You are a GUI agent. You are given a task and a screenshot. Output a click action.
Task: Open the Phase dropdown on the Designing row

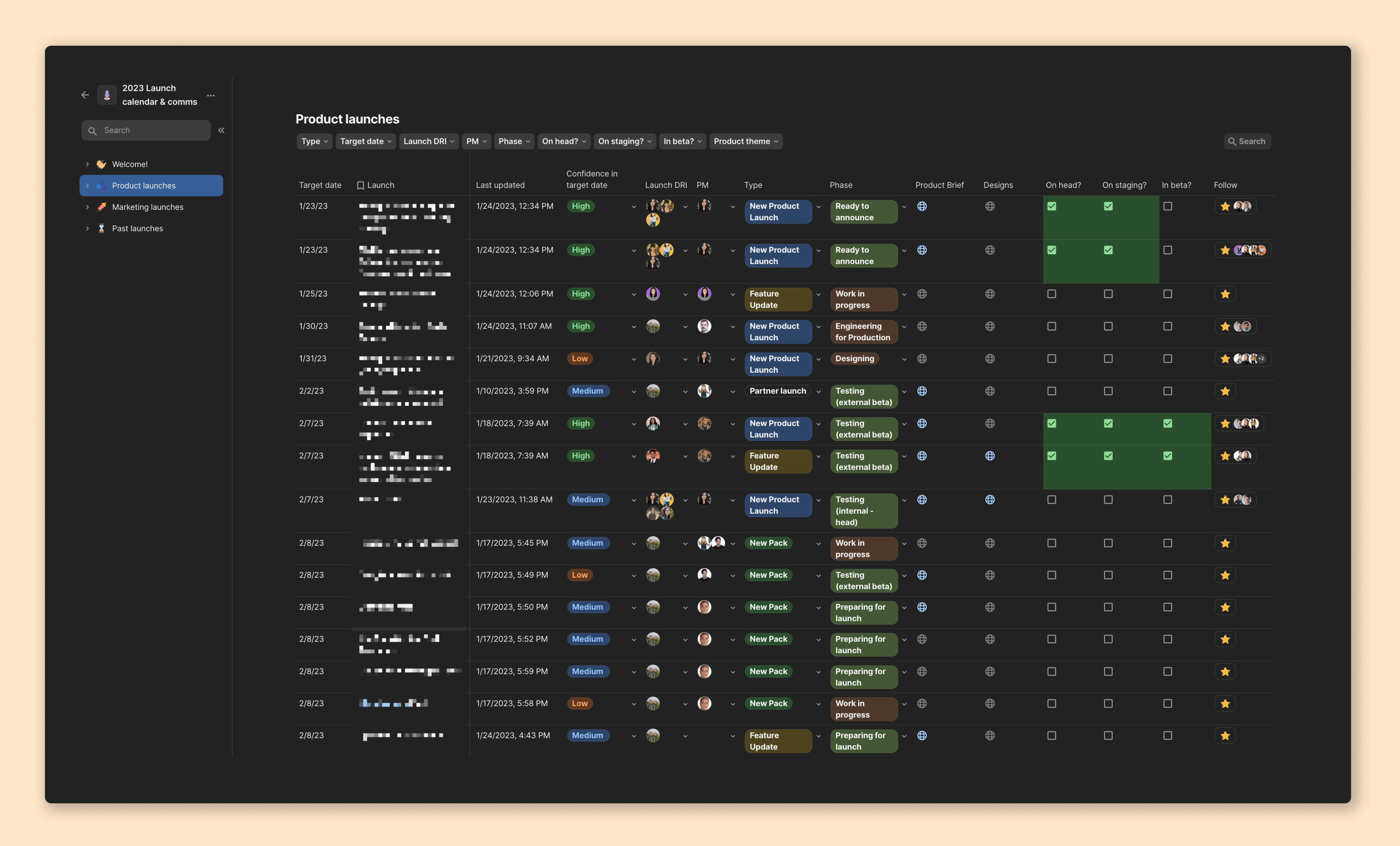coord(904,359)
